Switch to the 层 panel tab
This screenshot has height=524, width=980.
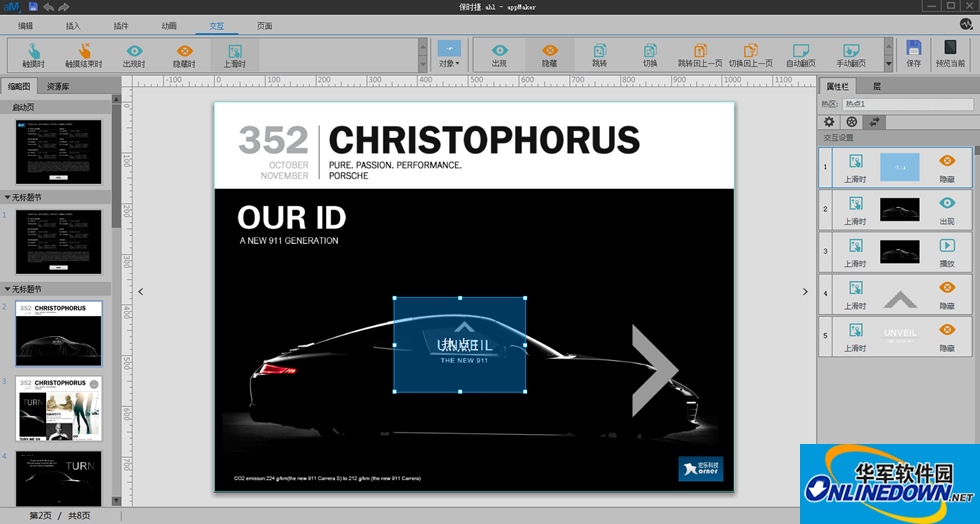tap(877, 87)
